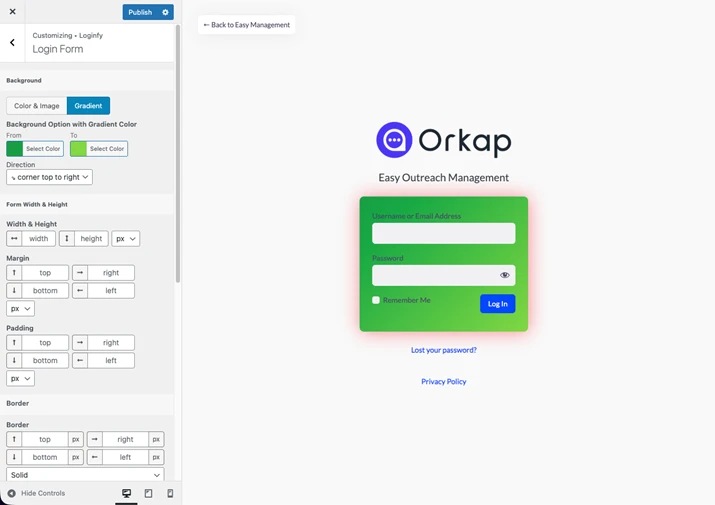The height and width of the screenshot is (505, 715).
Task: Open the Margin px unit dropdown
Action: point(20,309)
